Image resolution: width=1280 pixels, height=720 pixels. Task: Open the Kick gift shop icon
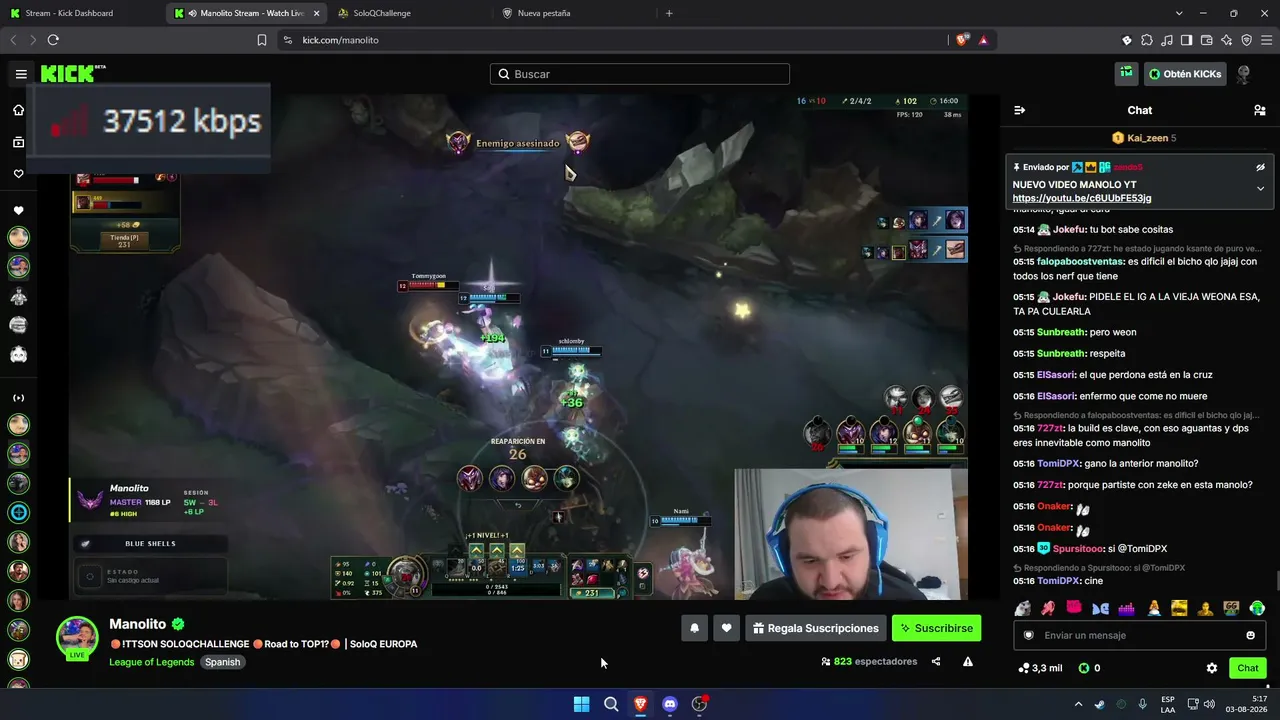(x=1127, y=73)
